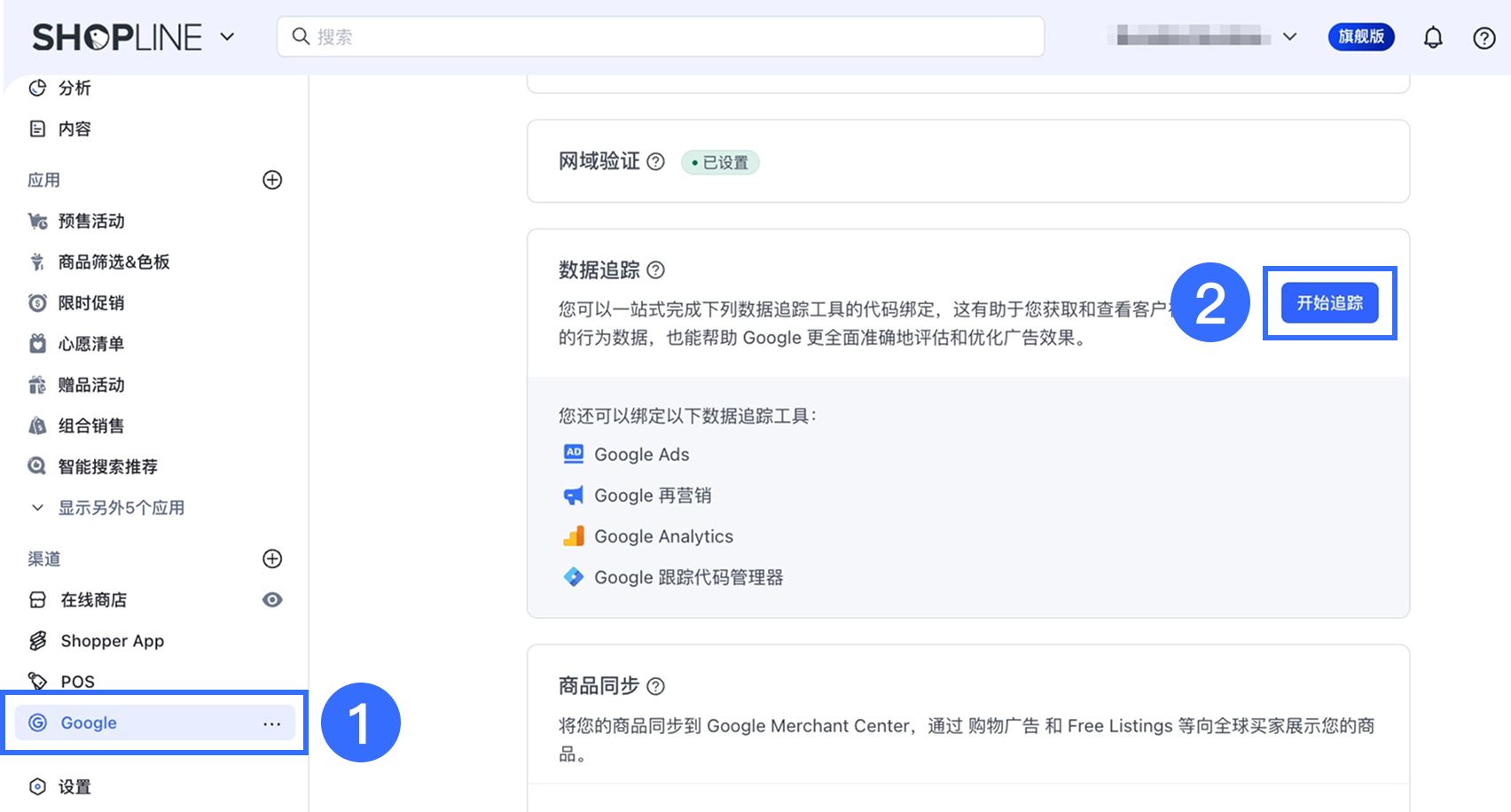This screenshot has width=1511, height=812.
Task: Click the help icon next to 数据追踪
Action: [x=655, y=270]
